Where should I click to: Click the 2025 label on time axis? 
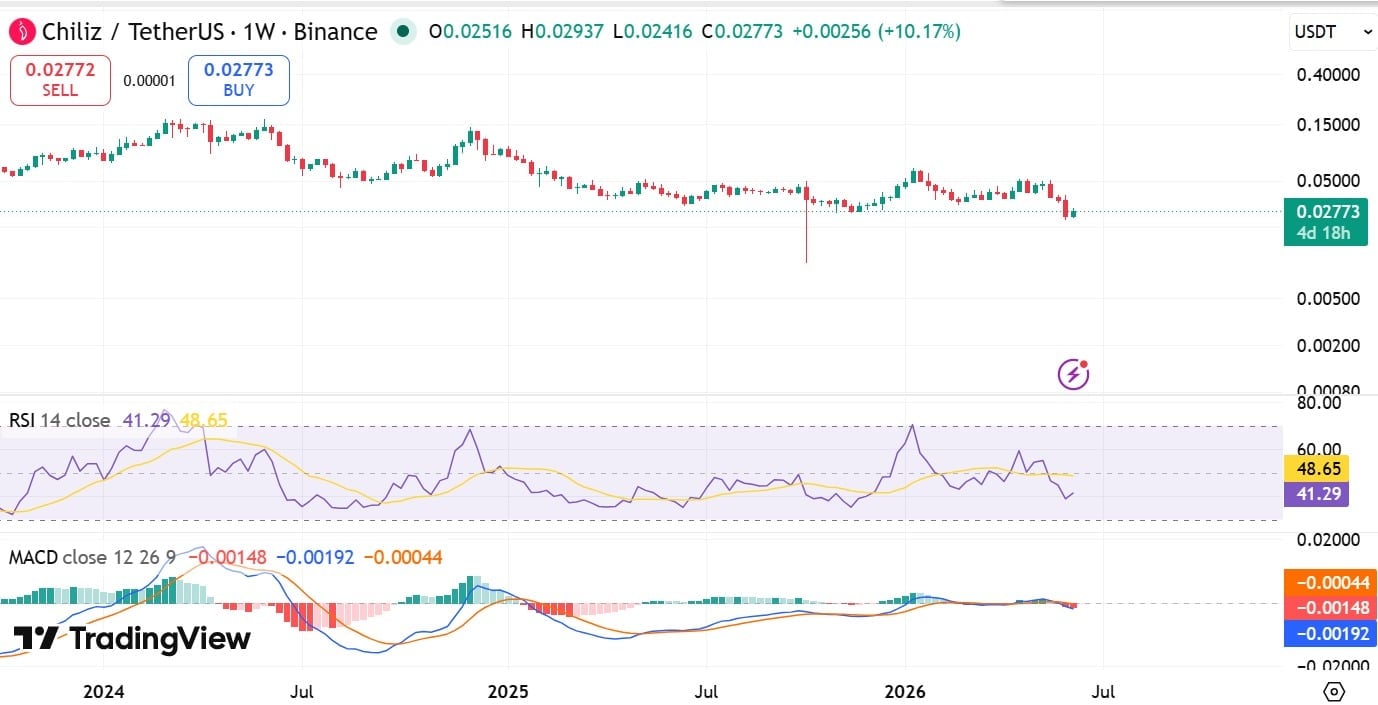tap(507, 692)
